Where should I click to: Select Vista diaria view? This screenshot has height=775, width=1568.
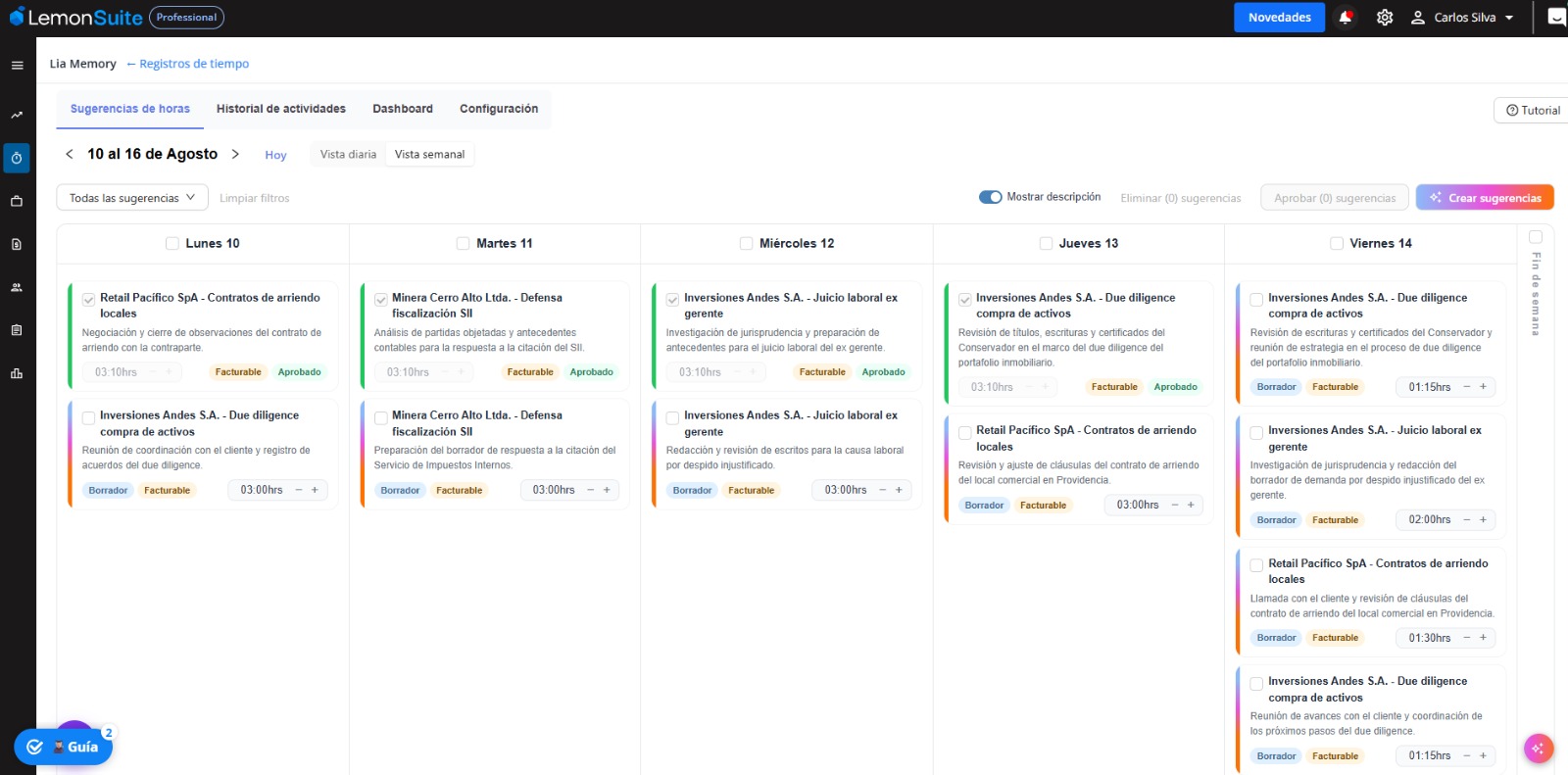point(348,155)
